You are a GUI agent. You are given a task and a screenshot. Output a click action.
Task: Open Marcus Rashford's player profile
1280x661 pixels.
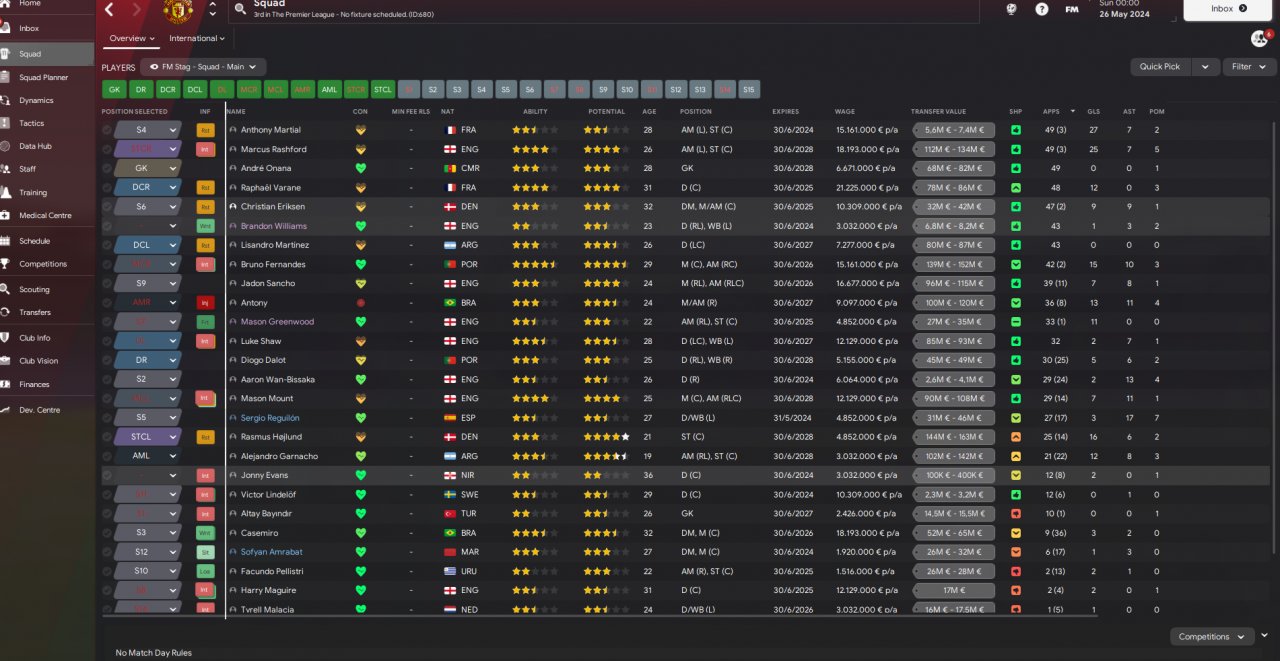point(273,149)
